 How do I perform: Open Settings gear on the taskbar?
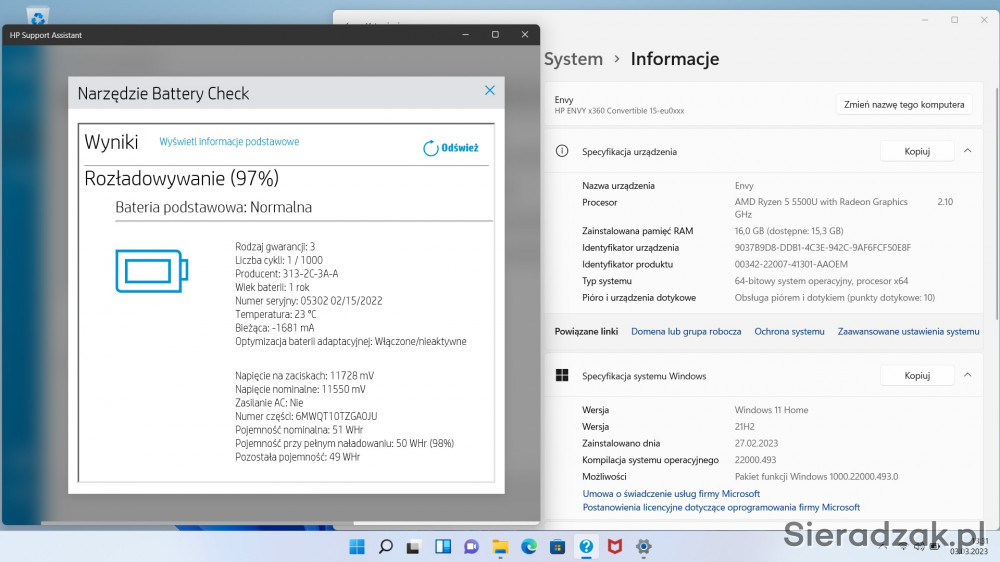[x=643, y=547]
